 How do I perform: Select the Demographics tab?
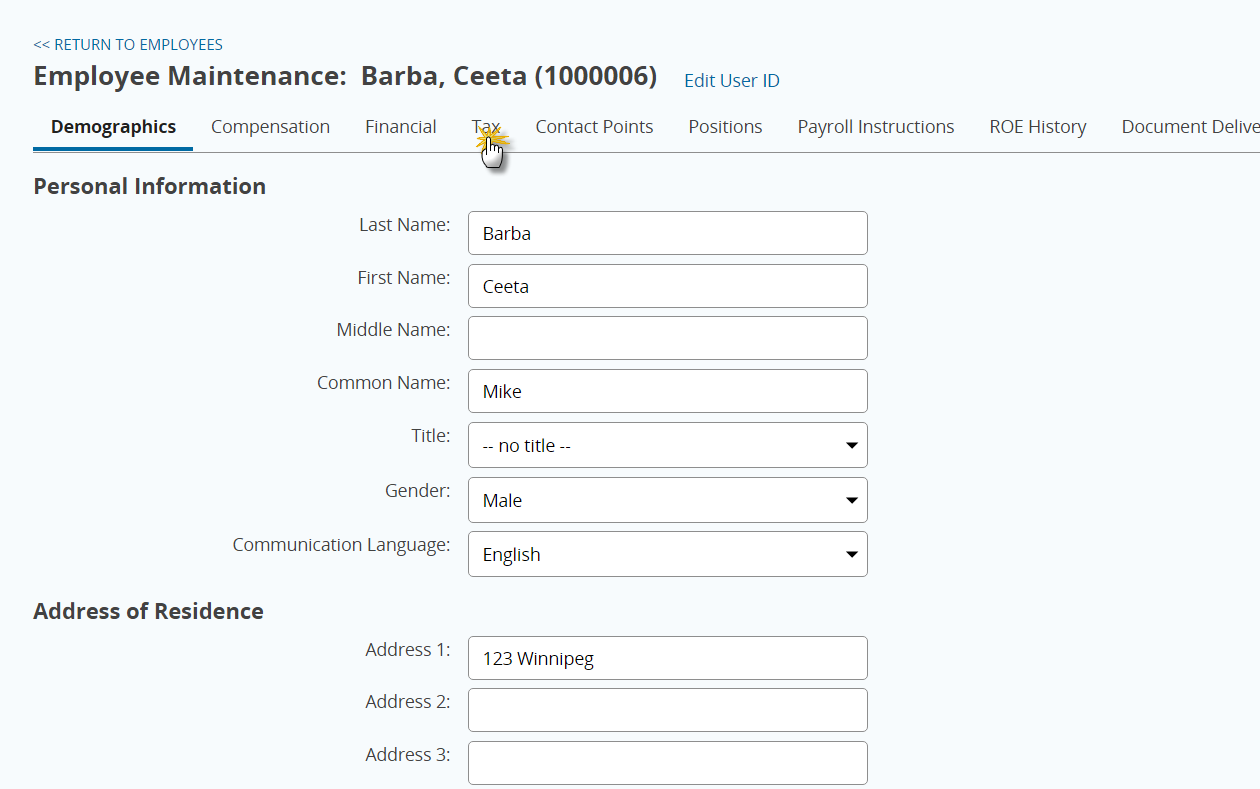(x=113, y=127)
